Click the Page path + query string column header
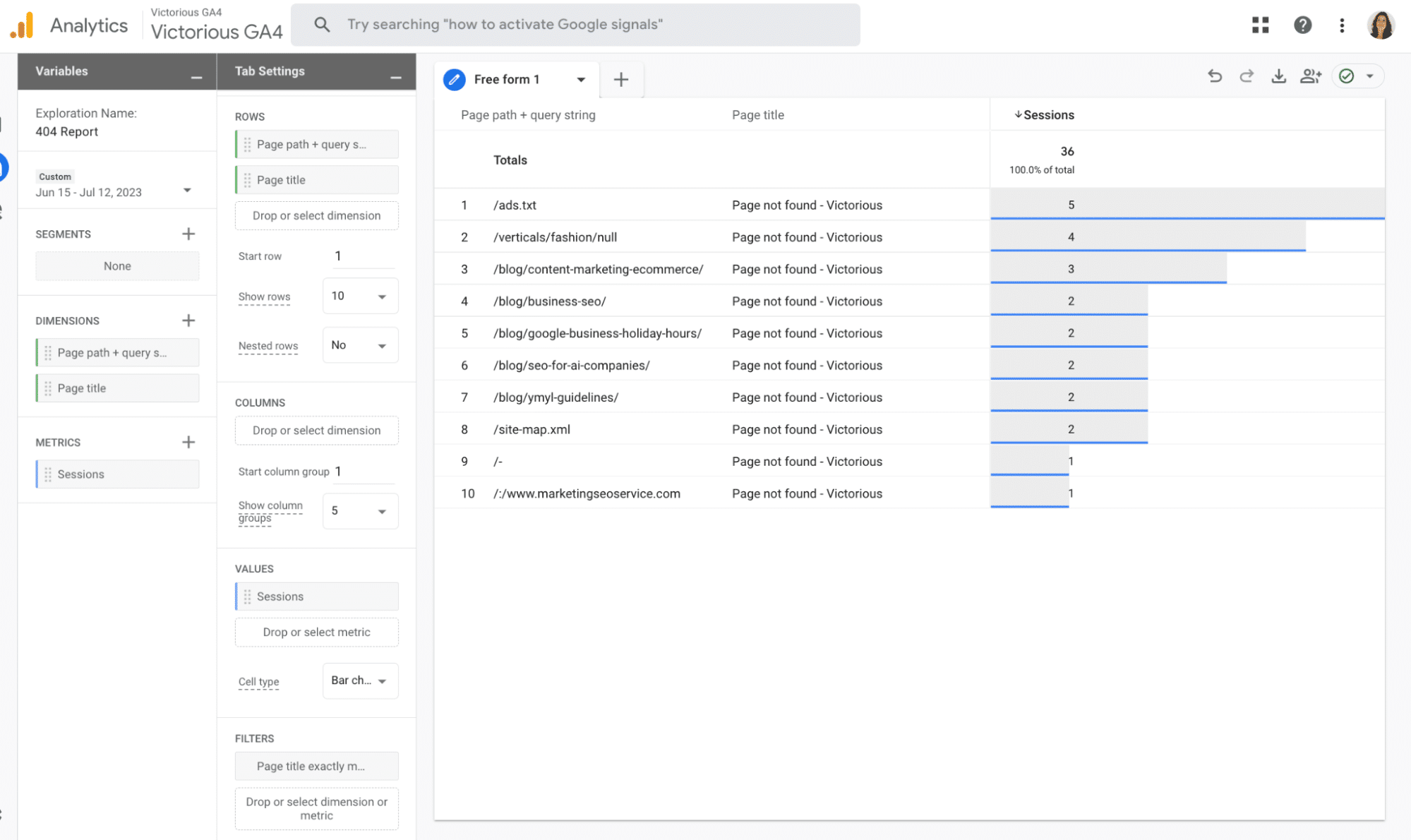Image resolution: width=1411 pixels, height=840 pixels. (528, 115)
